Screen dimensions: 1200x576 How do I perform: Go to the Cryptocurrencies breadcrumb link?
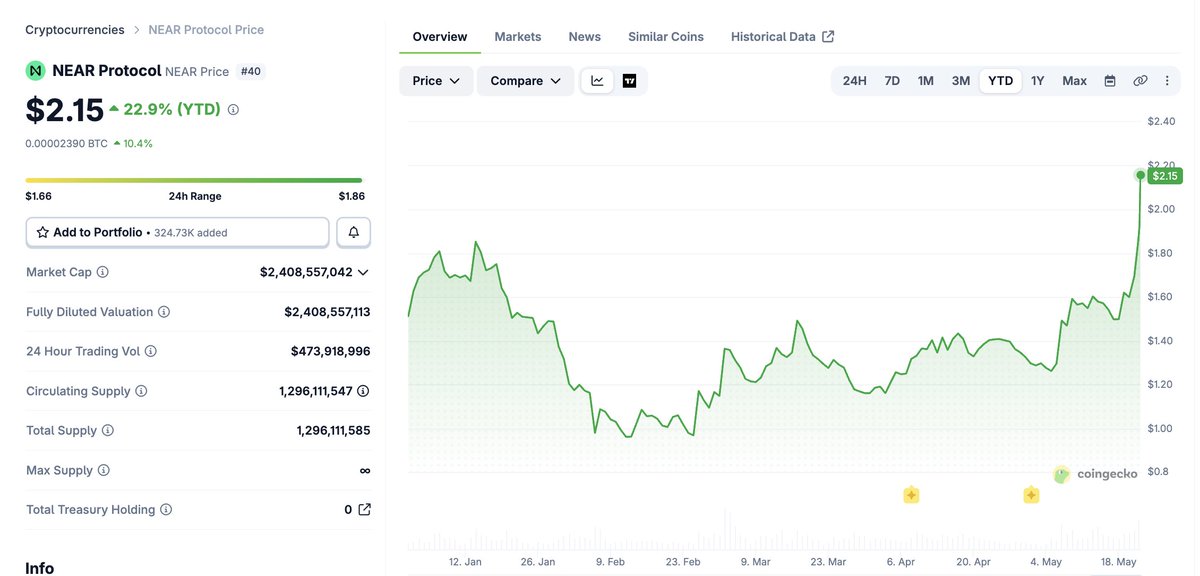coord(75,30)
